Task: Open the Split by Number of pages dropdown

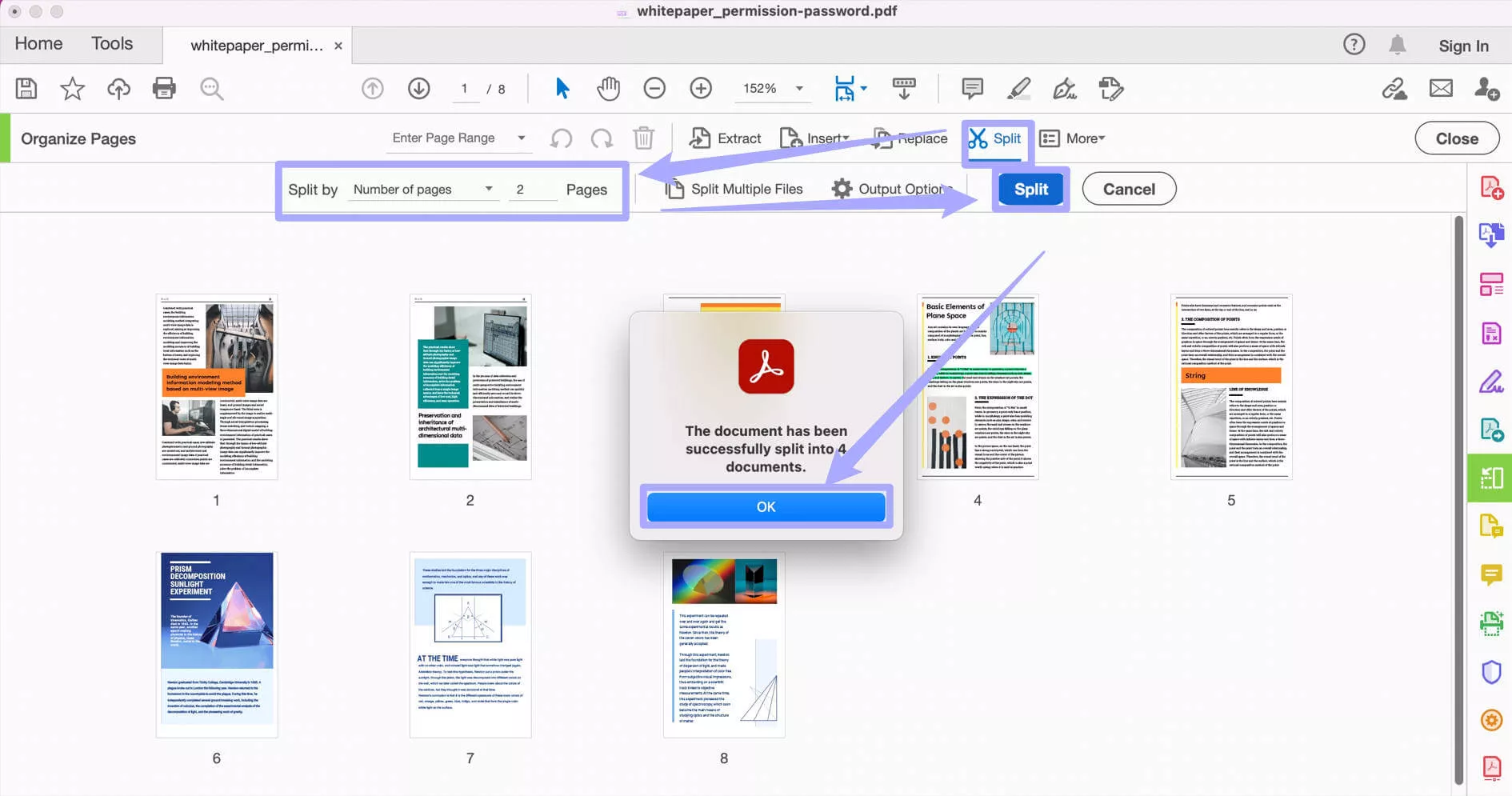Action: pyautogui.click(x=424, y=189)
